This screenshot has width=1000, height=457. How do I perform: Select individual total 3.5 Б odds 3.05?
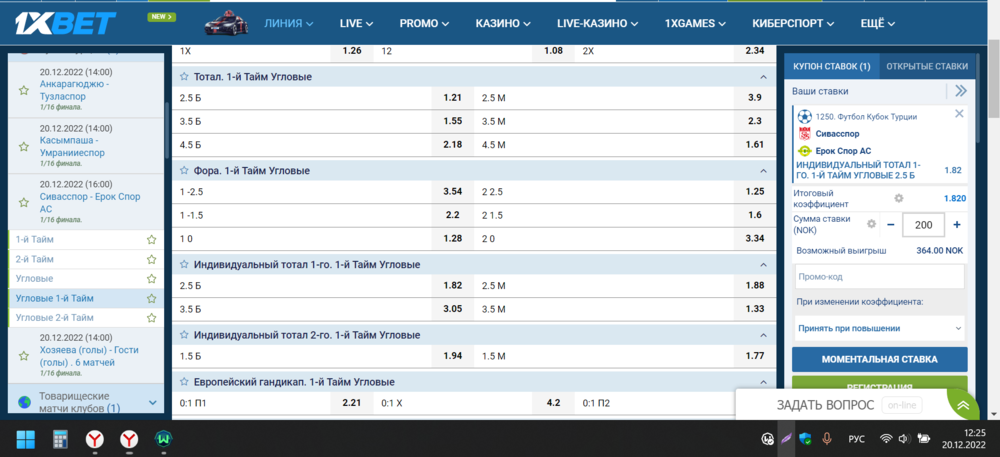click(x=452, y=309)
